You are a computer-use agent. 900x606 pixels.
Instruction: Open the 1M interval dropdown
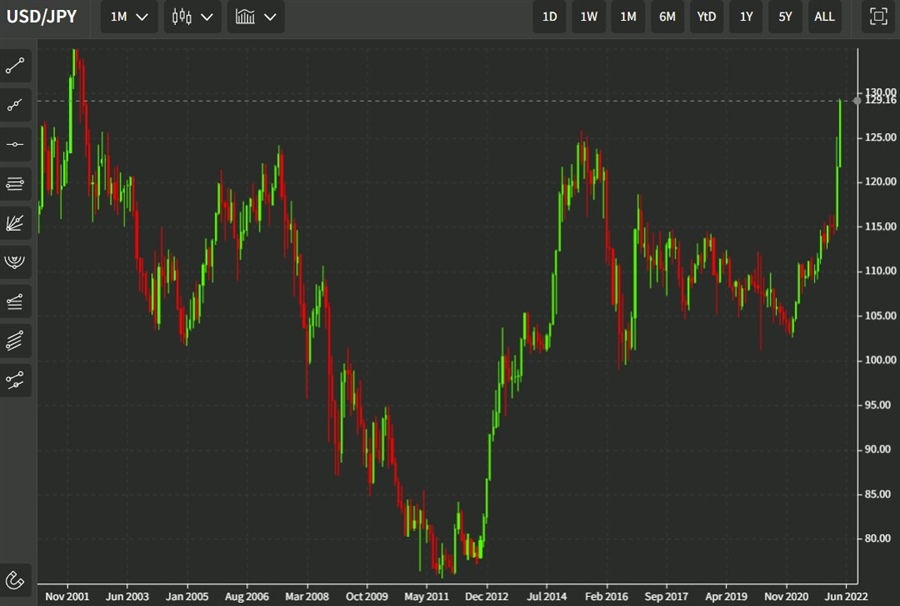point(129,17)
